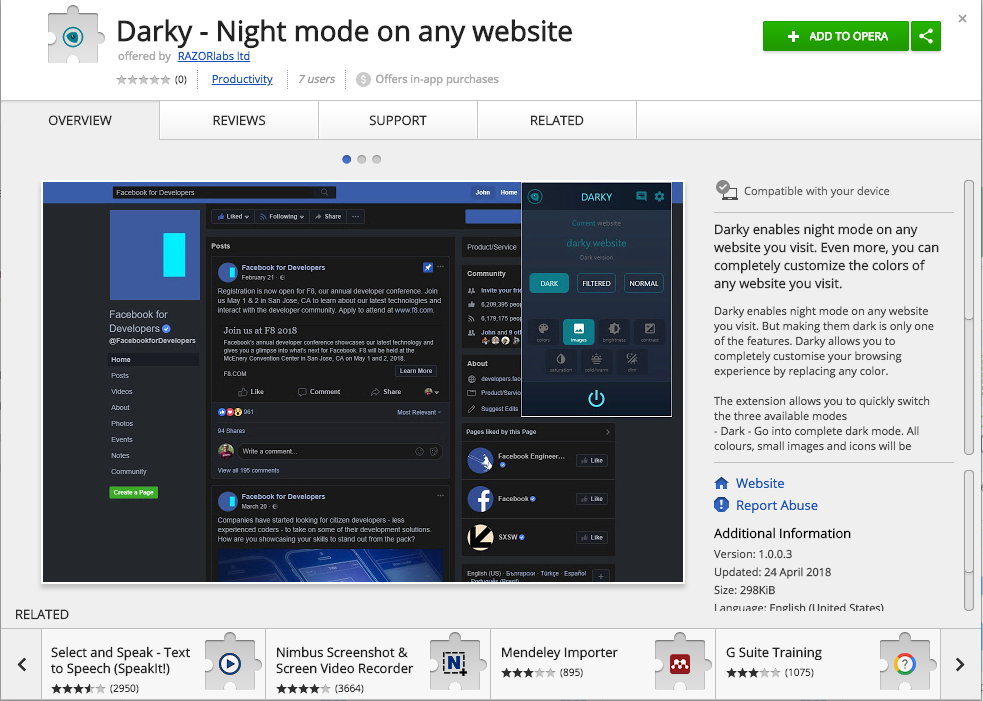Click the description text scrollbar
983x701 pixels.
969,317
